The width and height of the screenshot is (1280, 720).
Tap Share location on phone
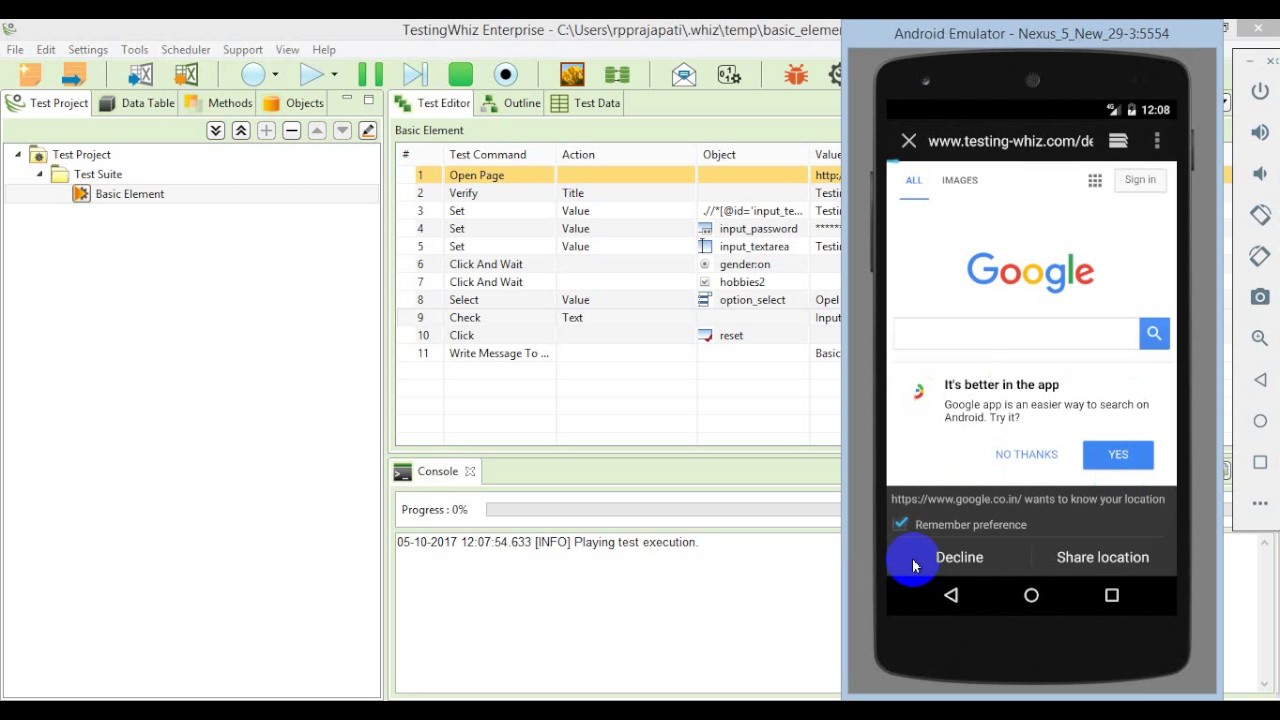(x=1103, y=557)
